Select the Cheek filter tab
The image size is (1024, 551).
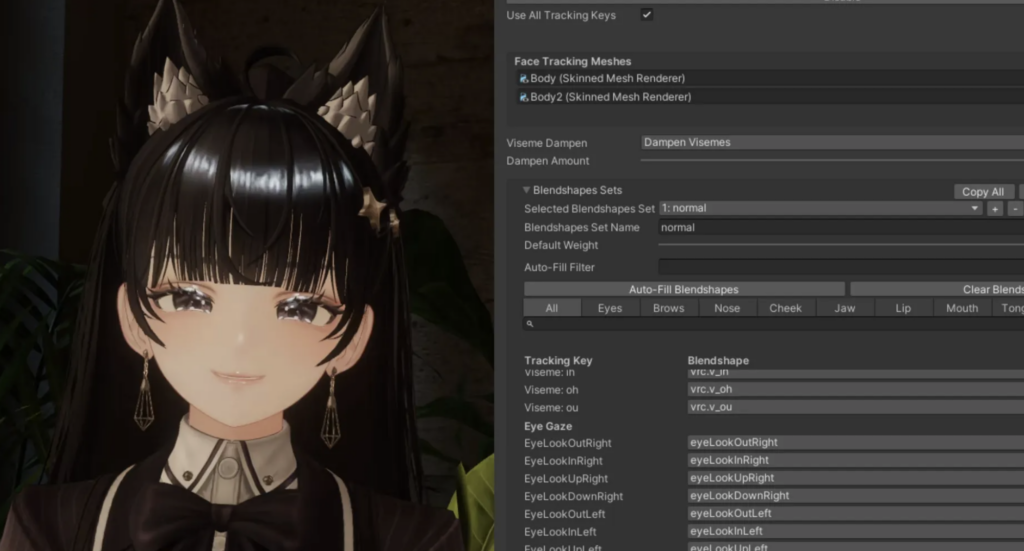click(786, 308)
